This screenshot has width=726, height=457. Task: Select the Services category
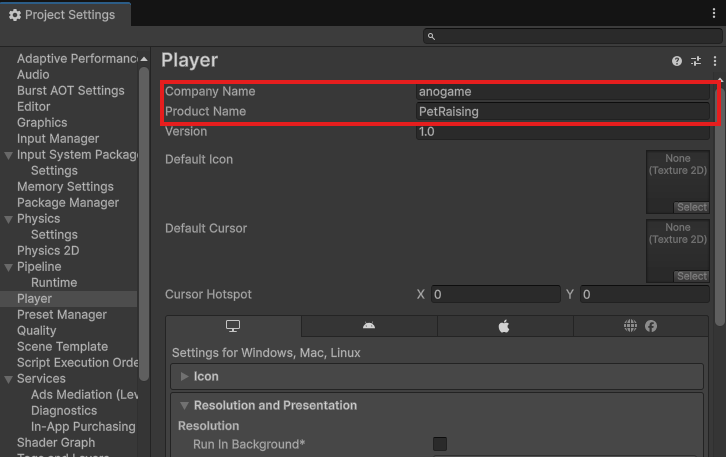pos(41,379)
